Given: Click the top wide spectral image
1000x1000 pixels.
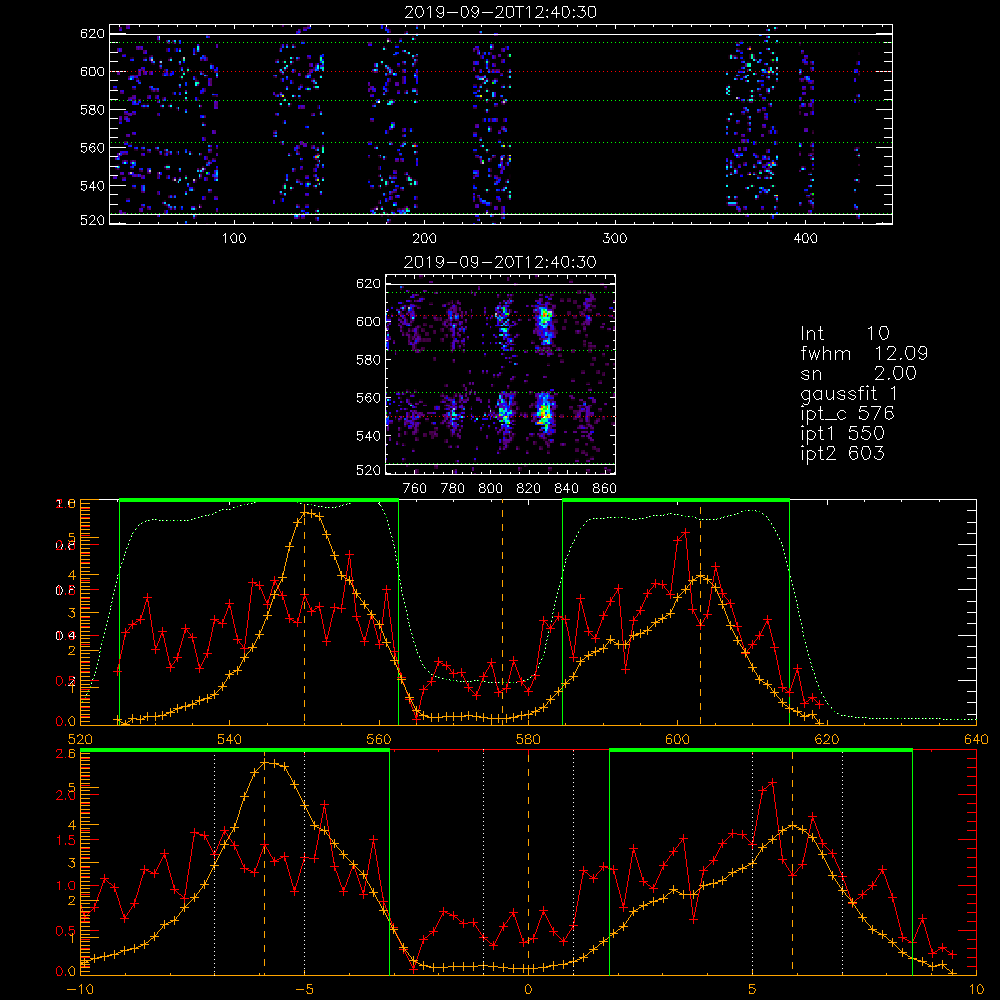Looking at the screenshot, I should point(501,124).
